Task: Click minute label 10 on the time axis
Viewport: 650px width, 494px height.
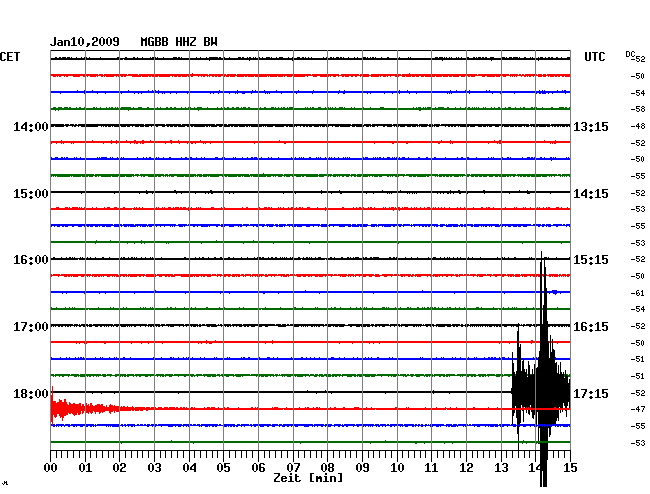Action: click(397, 468)
